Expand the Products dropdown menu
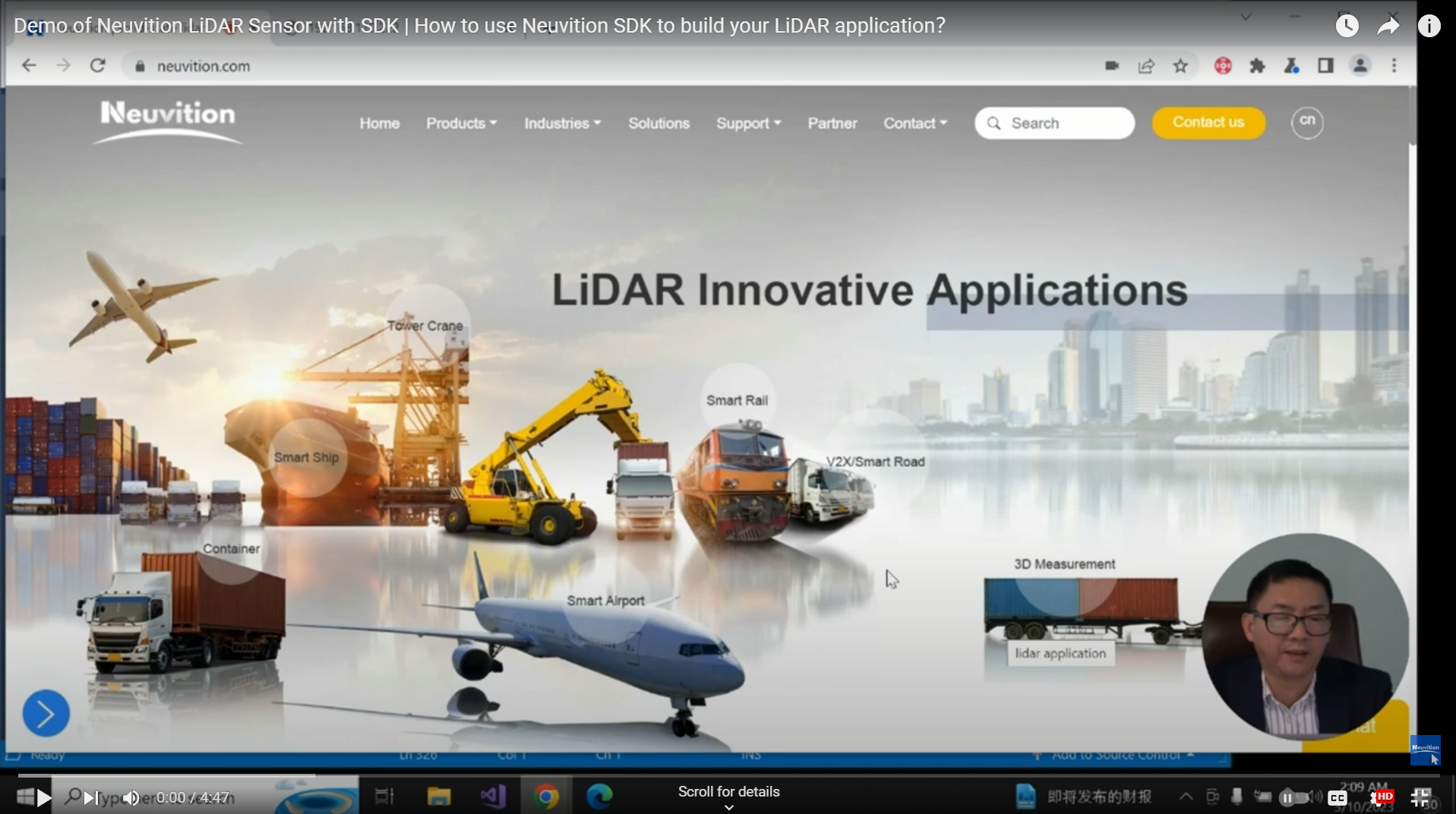 [461, 123]
